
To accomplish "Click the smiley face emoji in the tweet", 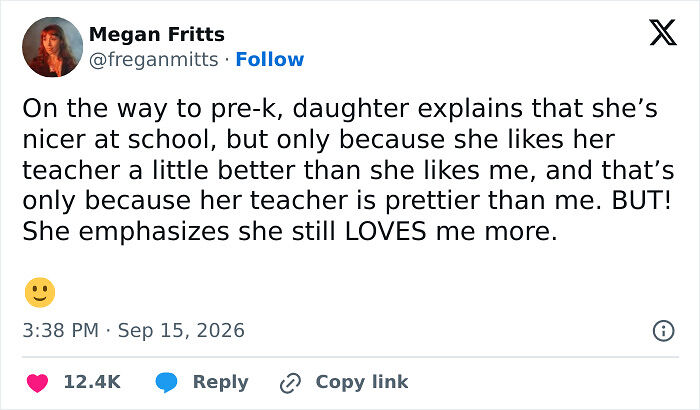I will coord(40,293).
